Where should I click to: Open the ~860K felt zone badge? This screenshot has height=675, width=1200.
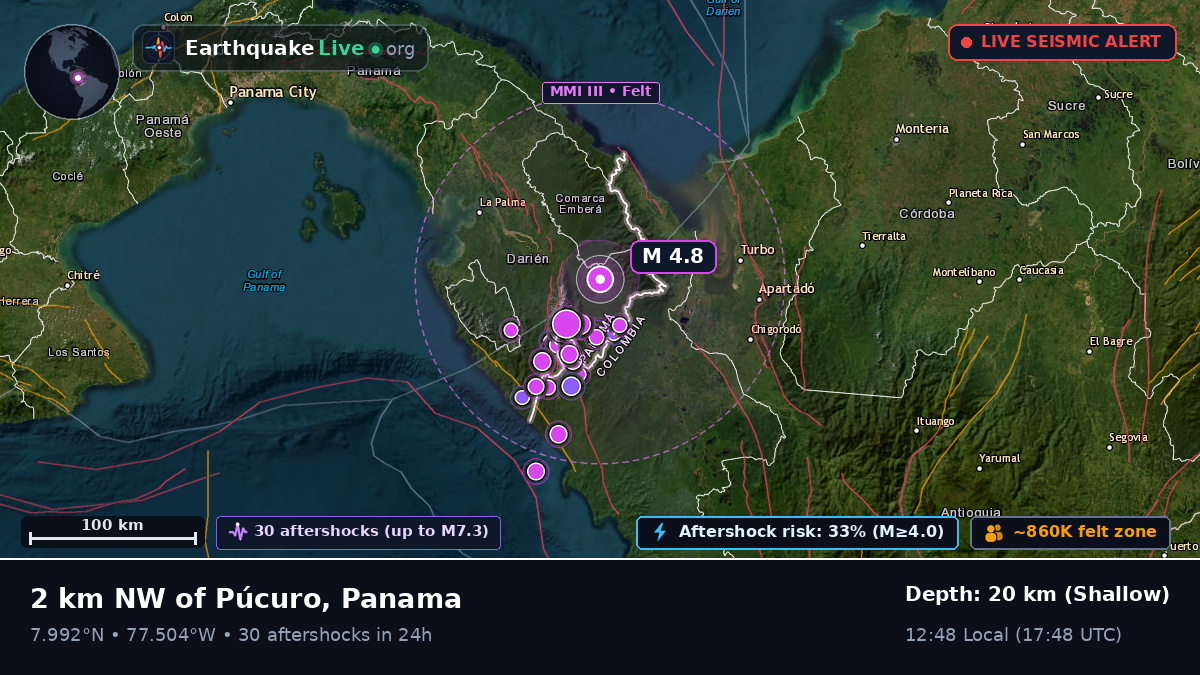[1070, 532]
